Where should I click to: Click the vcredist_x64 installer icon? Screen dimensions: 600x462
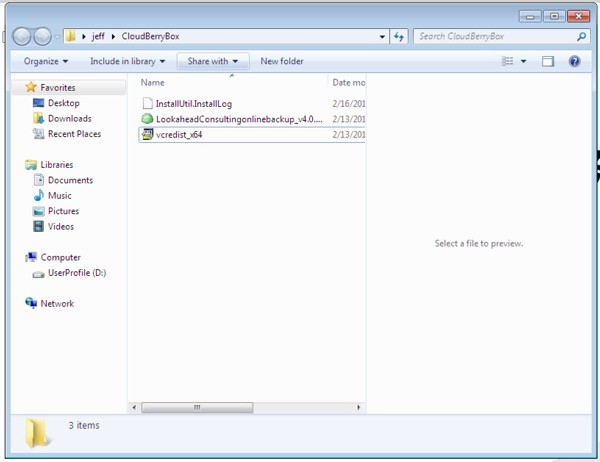[147, 134]
